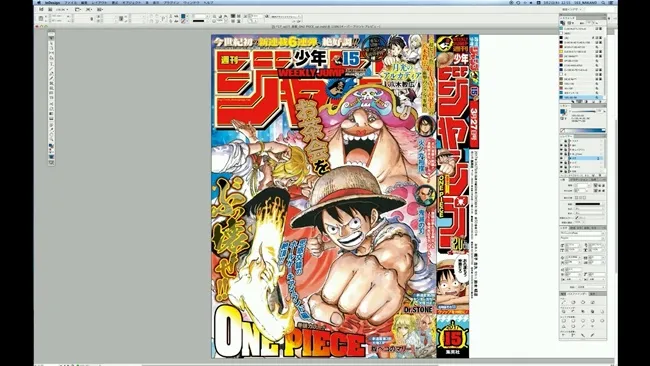Select the Direct Selection tool in toolbox
The height and width of the screenshot is (366, 650).
coord(51,44)
